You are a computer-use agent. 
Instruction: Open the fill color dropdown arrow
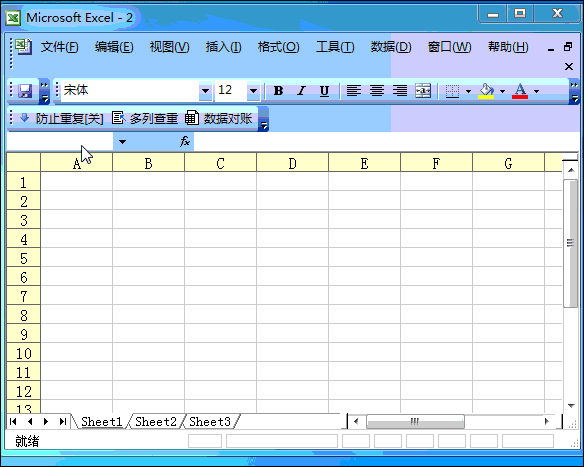point(502,91)
